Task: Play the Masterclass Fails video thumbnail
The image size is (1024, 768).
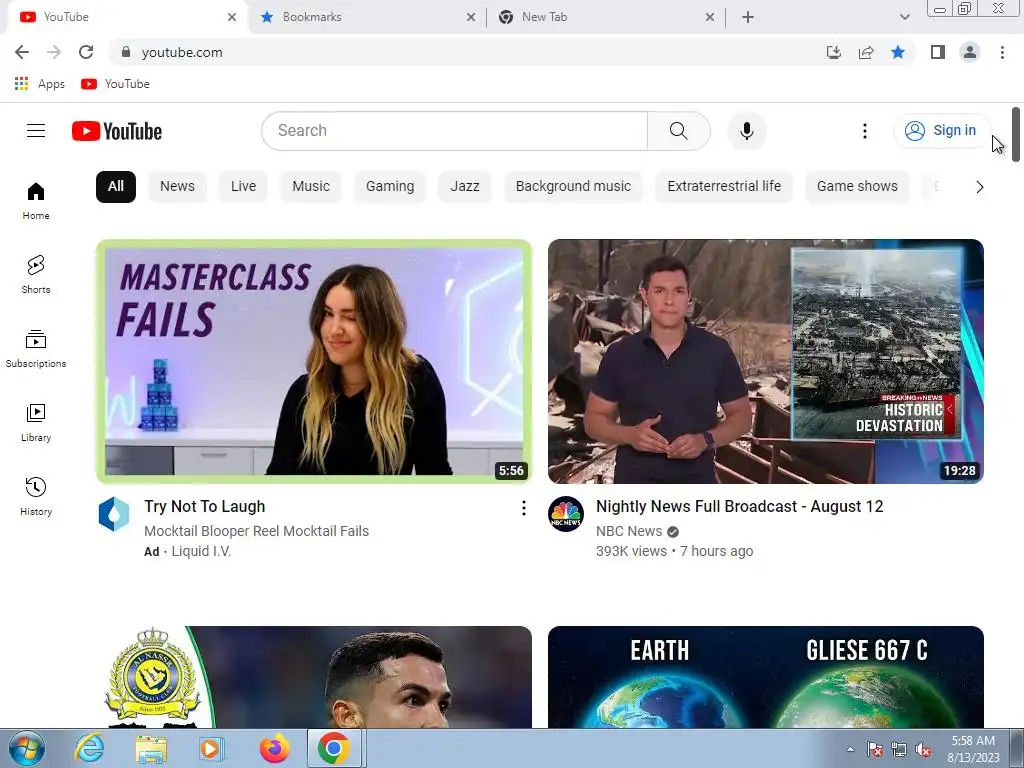Action: [314, 362]
